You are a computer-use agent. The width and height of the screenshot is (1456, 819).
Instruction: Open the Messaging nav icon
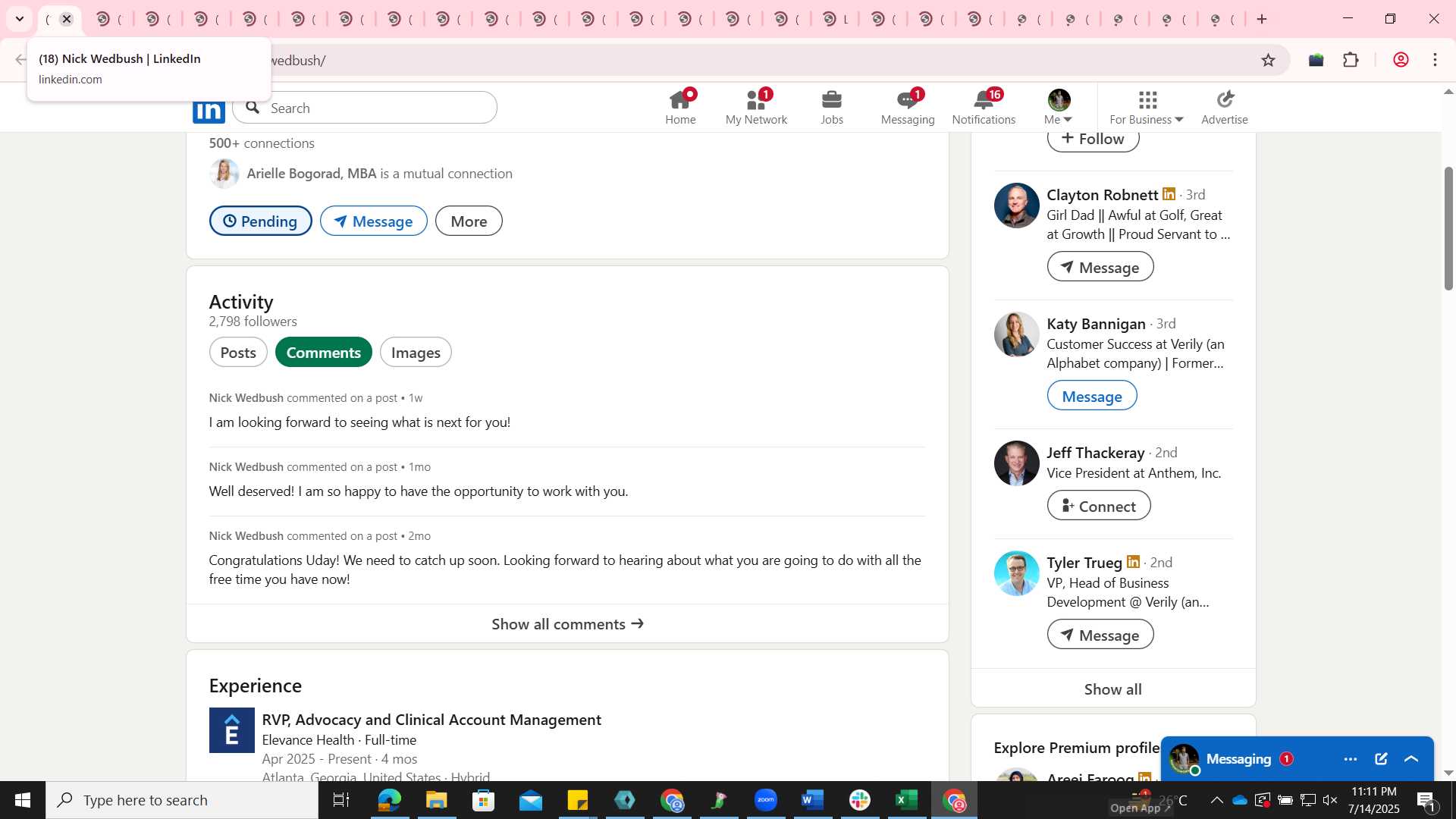pyautogui.click(x=908, y=107)
